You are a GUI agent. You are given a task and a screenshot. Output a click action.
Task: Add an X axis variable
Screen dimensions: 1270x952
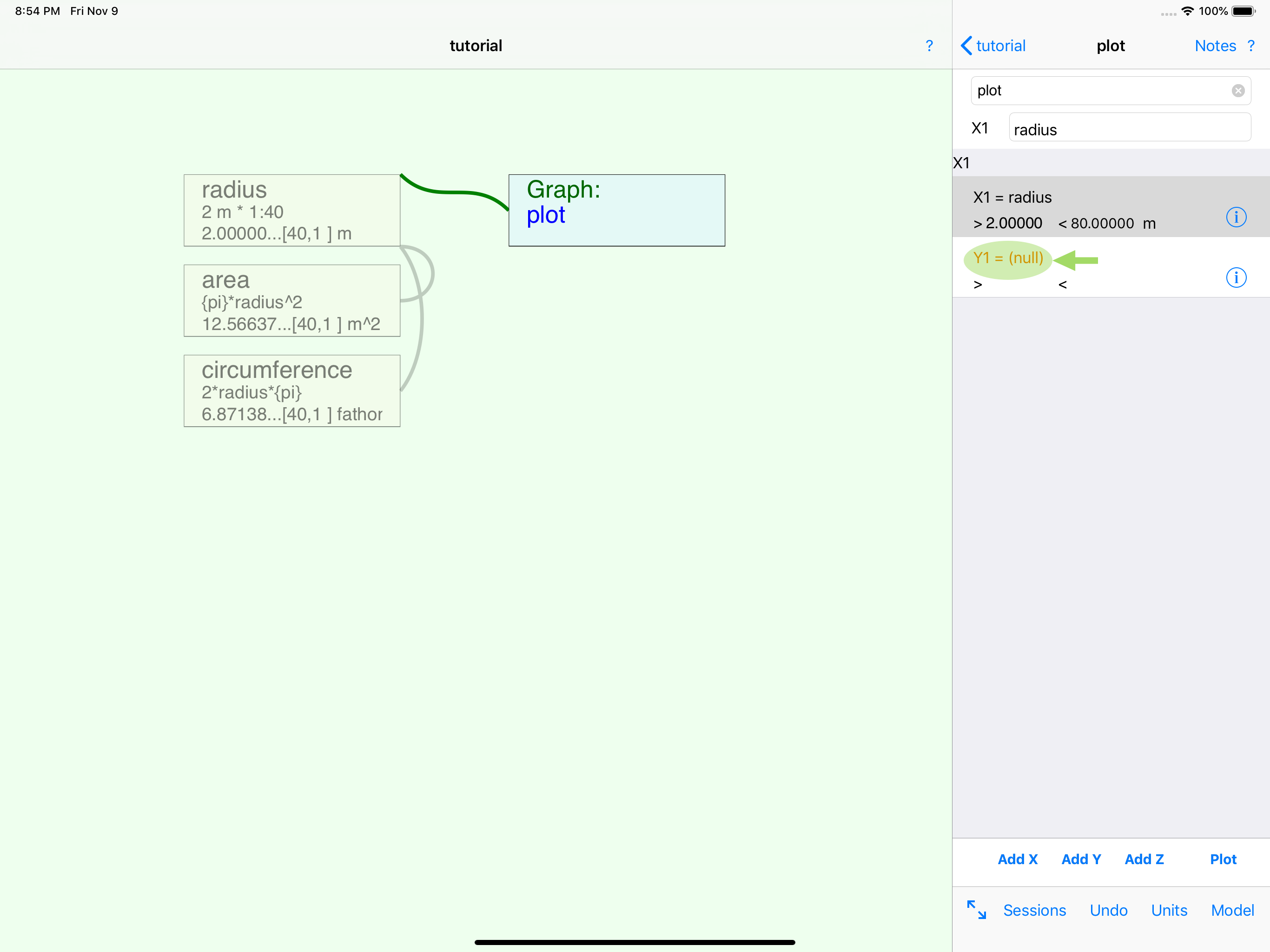[1018, 859]
